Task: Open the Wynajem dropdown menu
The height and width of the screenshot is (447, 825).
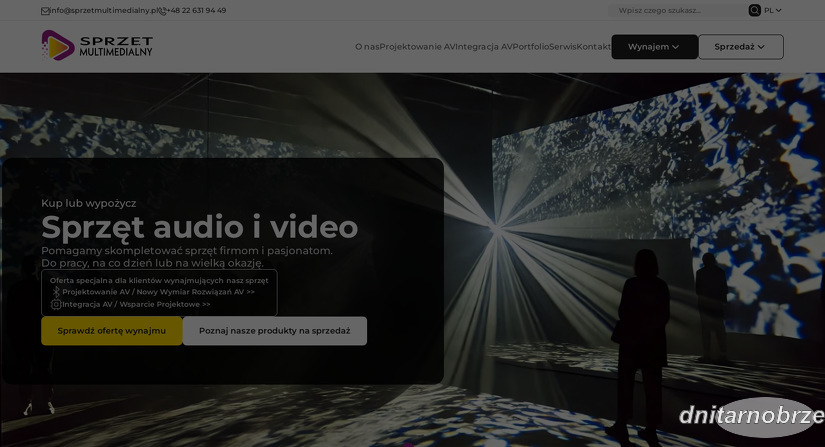Action: [x=654, y=47]
